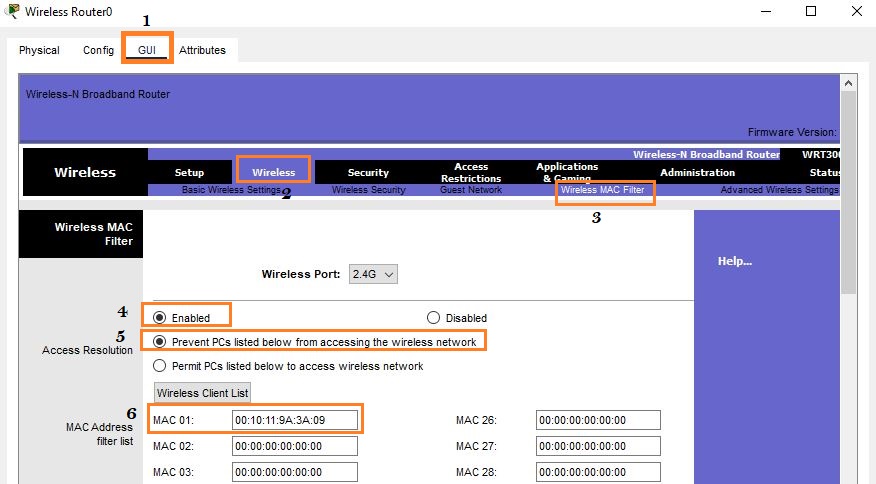Select the Disabled radio button
The width and height of the screenshot is (876, 484).
coord(433,318)
